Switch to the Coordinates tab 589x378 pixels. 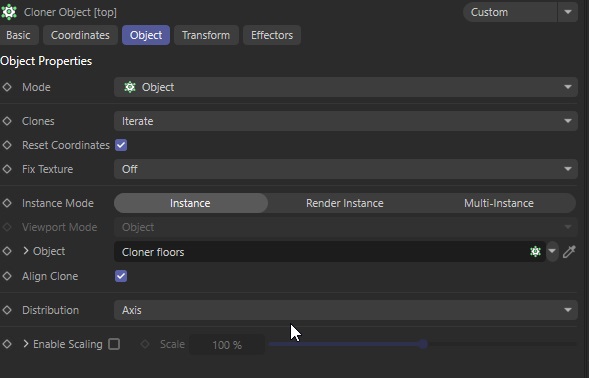point(80,35)
